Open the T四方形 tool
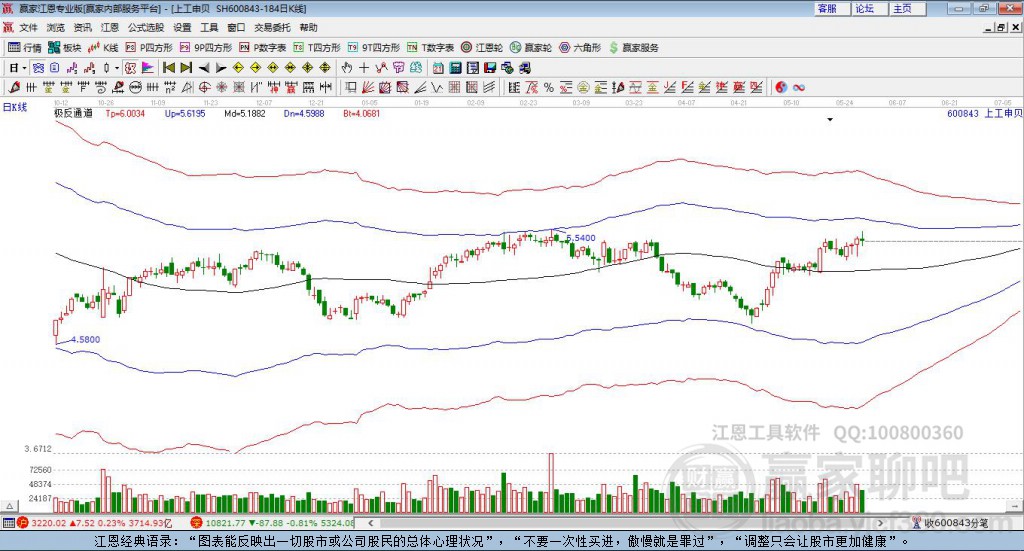1024x551 pixels. (x=317, y=48)
